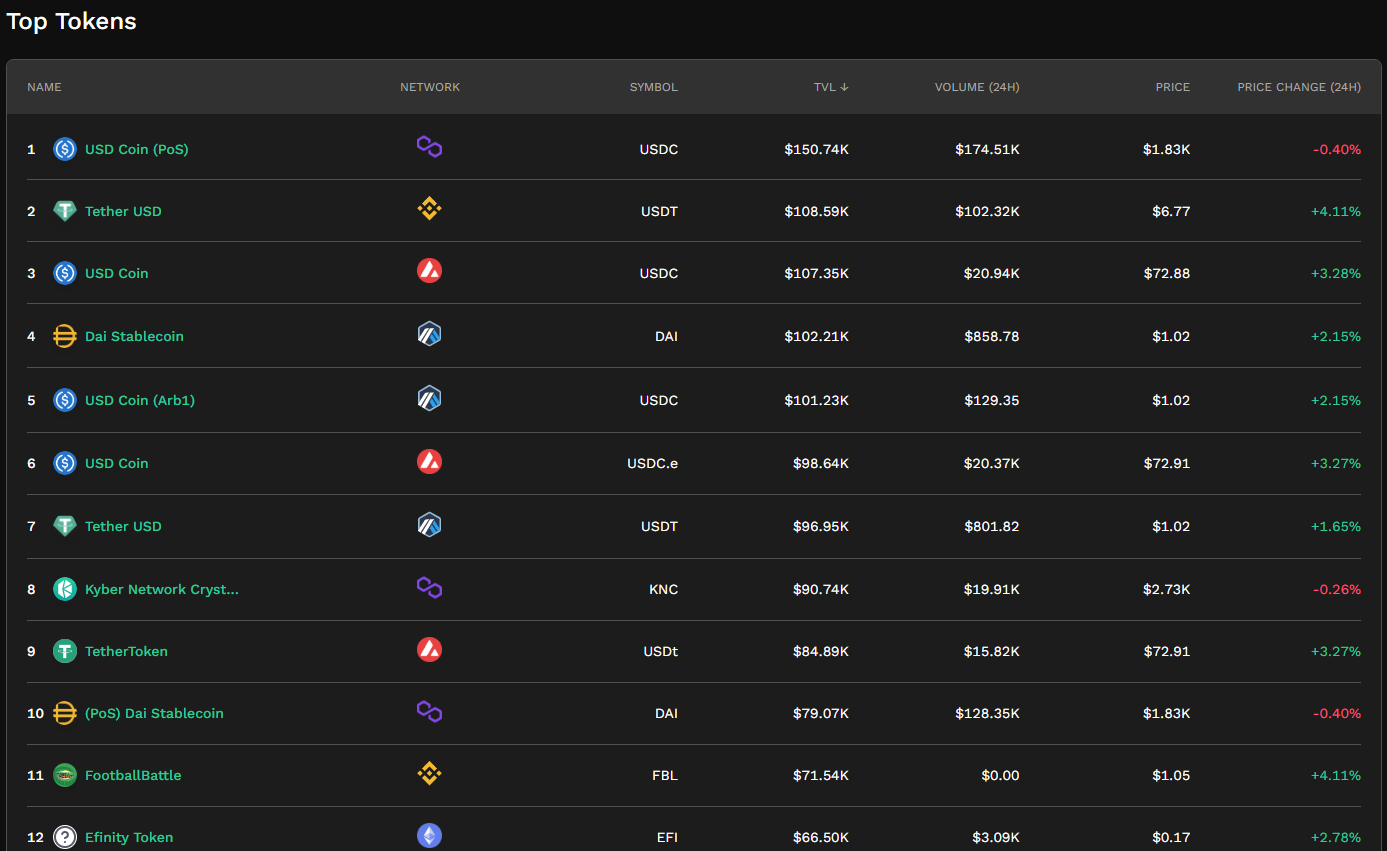Open the USD Coin link in row 6
Viewport: 1387px width, 851px height.
coord(116,463)
